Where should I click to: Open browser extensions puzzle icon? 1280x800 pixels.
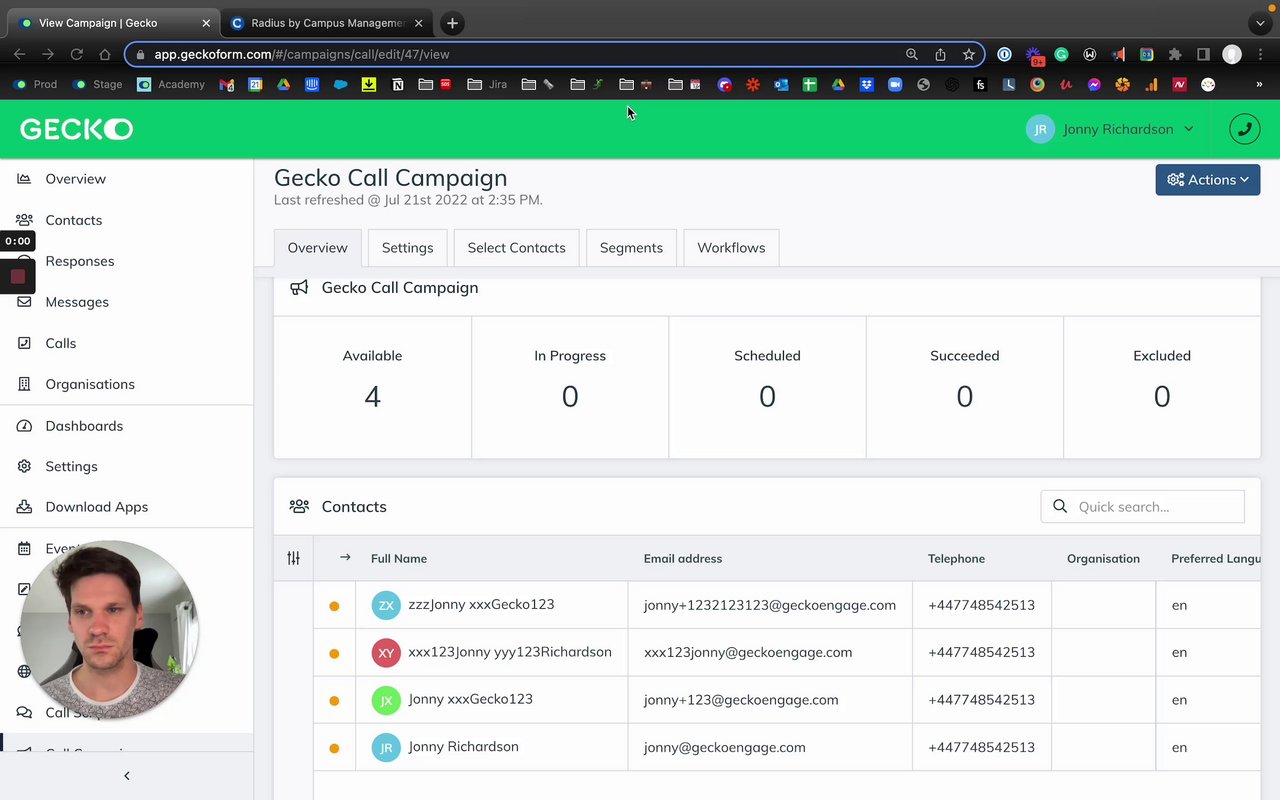(1175, 54)
